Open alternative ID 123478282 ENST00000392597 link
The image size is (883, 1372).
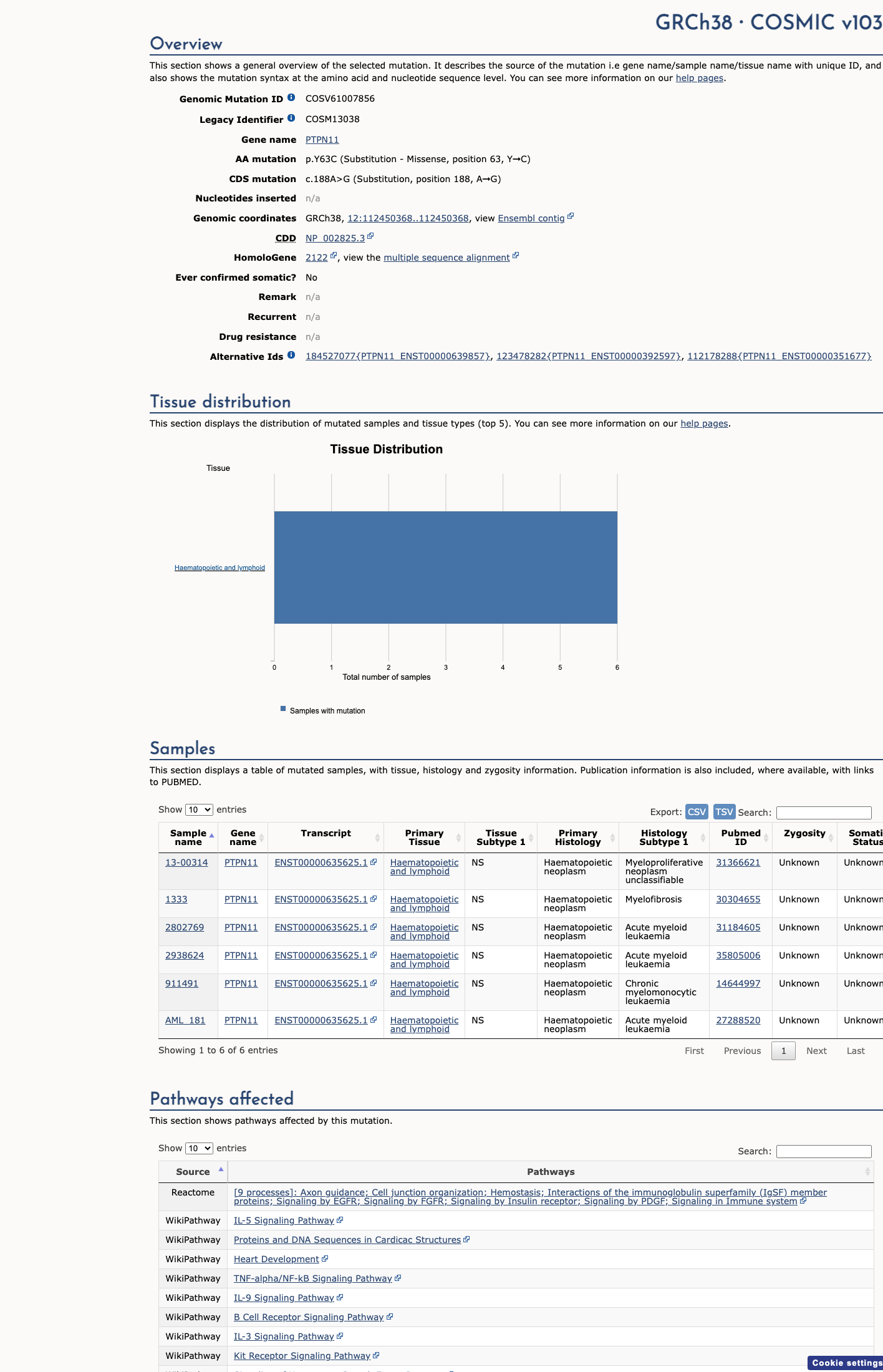click(x=589, y=356)
